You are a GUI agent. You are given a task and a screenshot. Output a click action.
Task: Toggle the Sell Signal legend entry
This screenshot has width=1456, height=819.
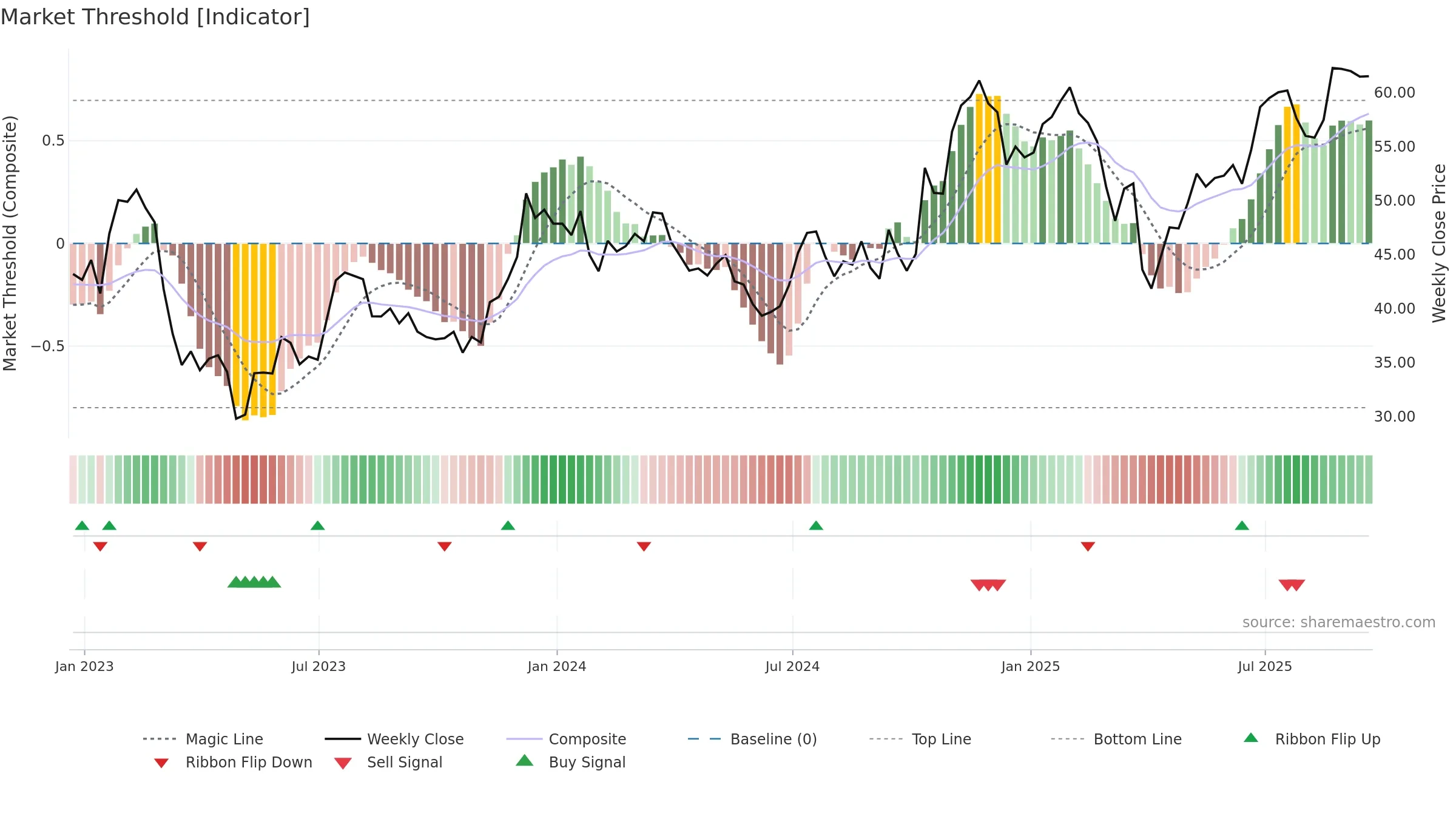pos(388,762)
